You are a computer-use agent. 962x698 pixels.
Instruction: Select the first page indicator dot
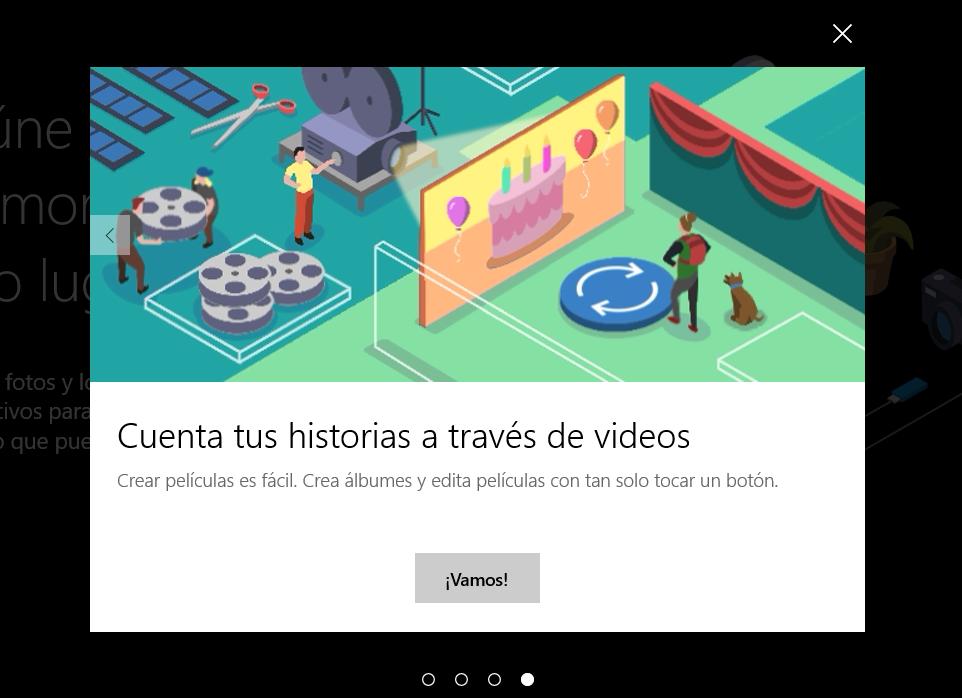point(429,680)
